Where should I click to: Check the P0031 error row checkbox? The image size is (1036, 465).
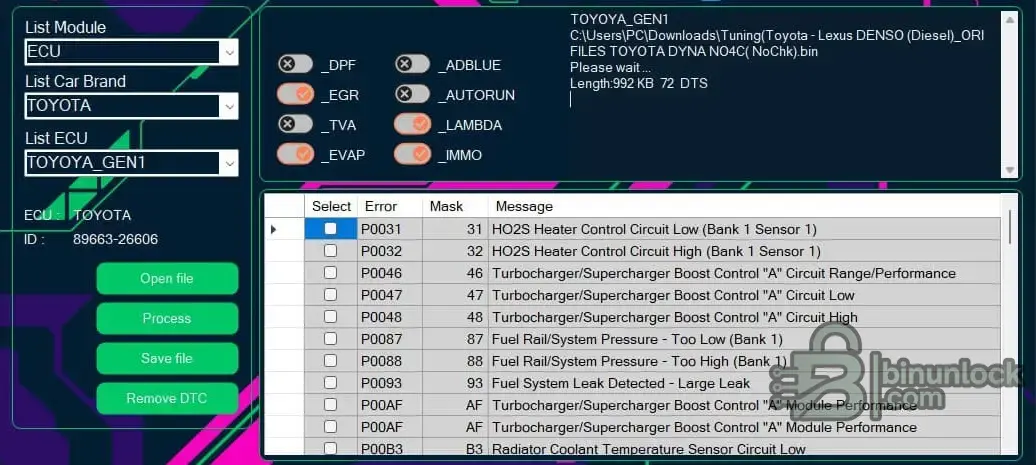pyautogui.click(x=331, y=229)
